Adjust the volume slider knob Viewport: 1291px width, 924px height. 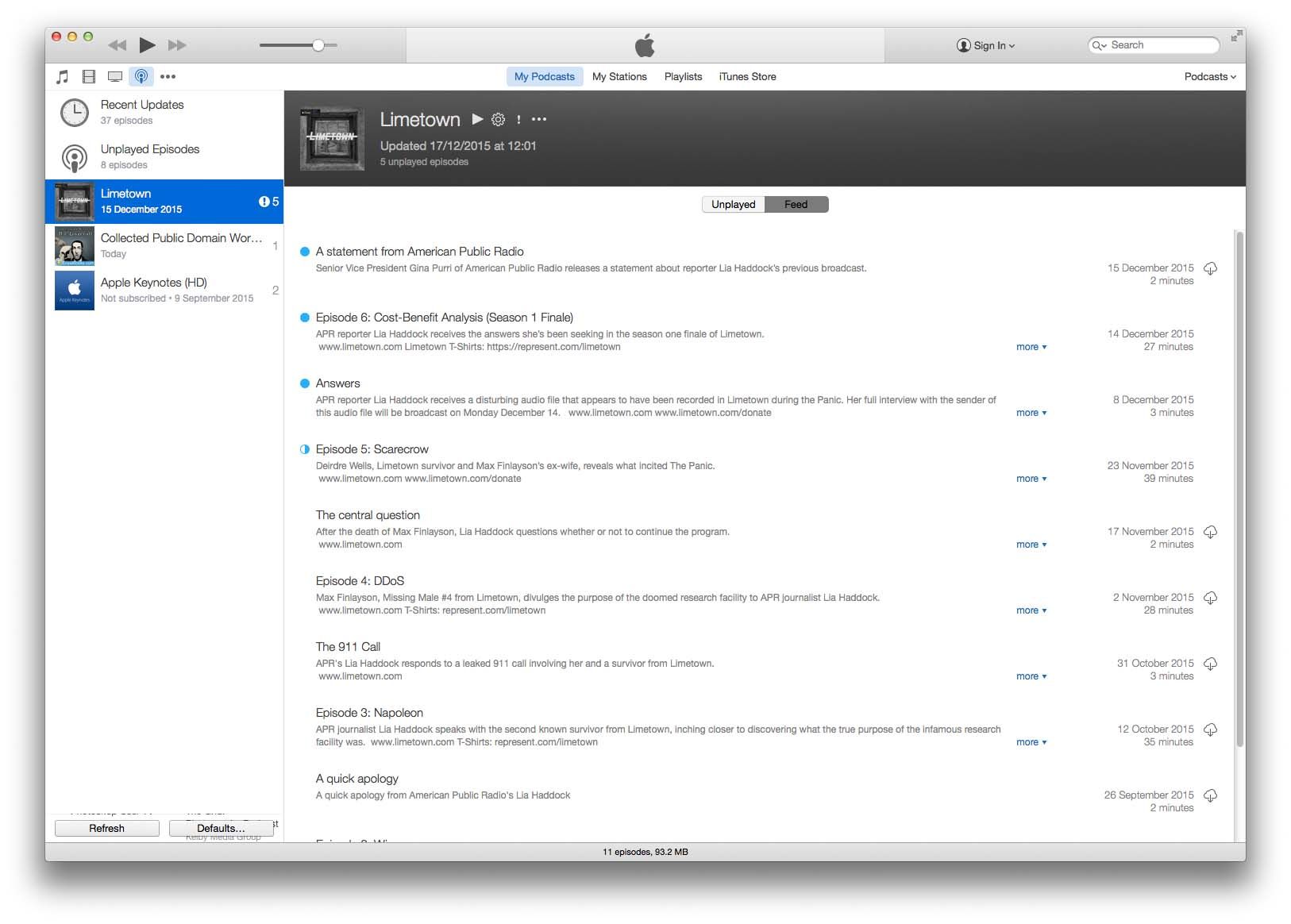318,45
